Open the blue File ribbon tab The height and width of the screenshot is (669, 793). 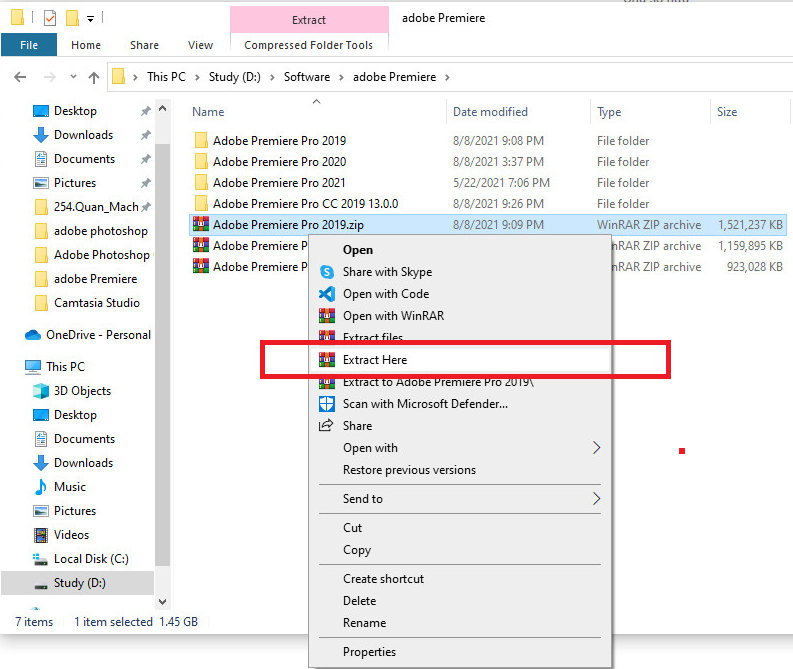click(x=29, y=45)
